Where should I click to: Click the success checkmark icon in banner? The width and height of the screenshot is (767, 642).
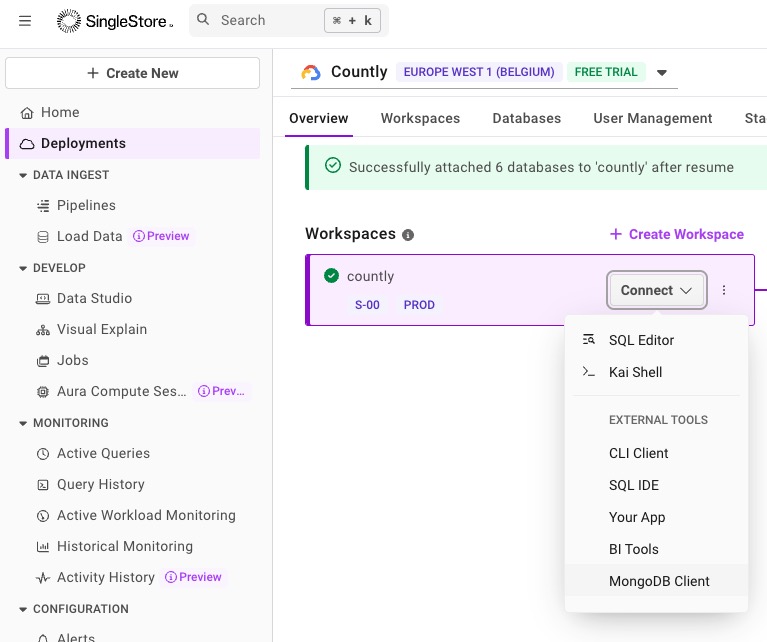333,165
